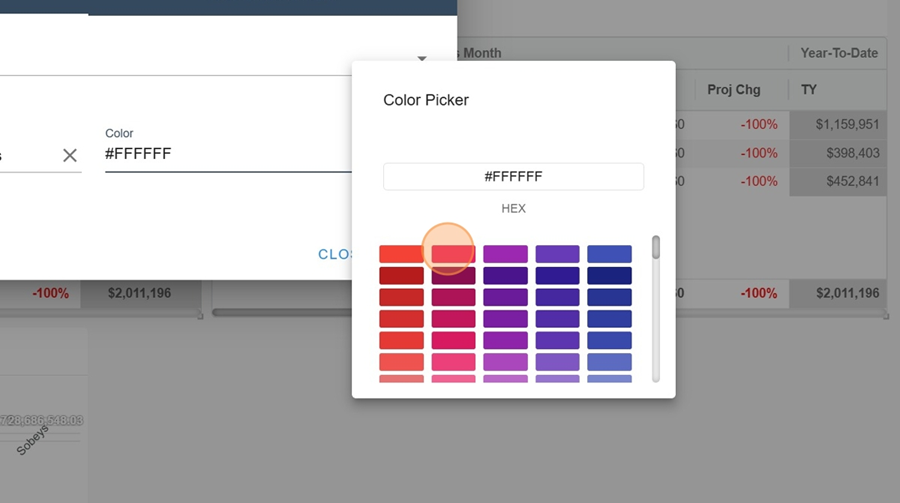
Task: Clear the field with the X icon
Action: pos(70,155)
